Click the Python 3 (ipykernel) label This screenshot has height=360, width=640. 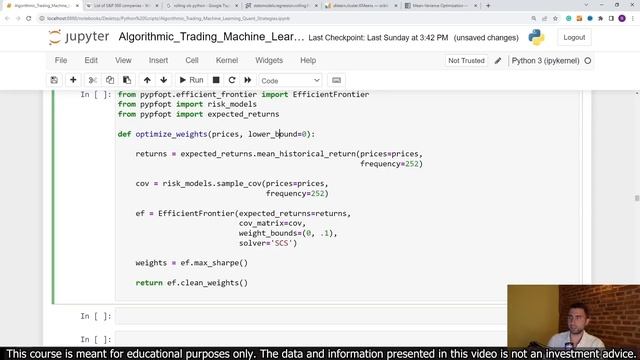tap(545, 61)
